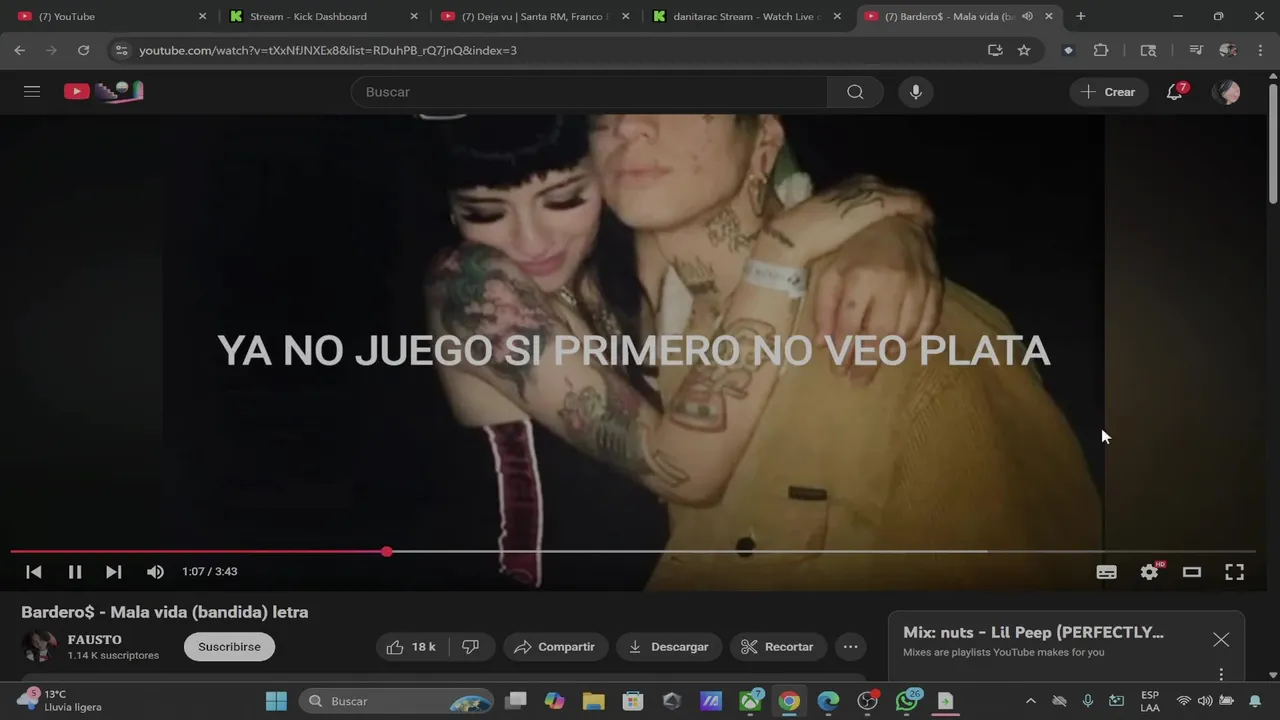Bookmark this page with the star
Image resolution: width=1280 pixels, height=720 pixels.
click(x=1024, y=50)
